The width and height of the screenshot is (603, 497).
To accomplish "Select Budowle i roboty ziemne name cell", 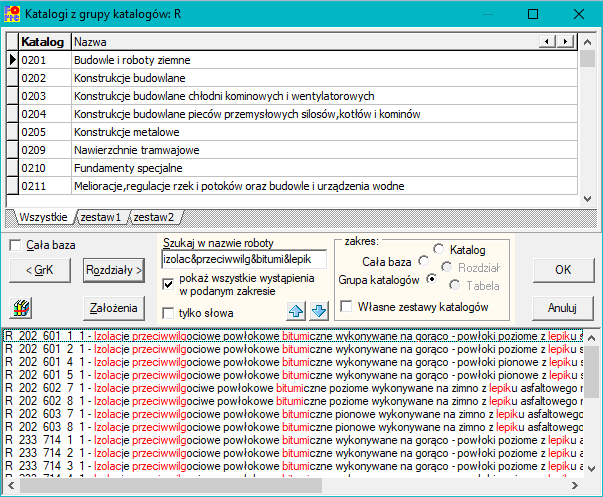I will point(324,60).
